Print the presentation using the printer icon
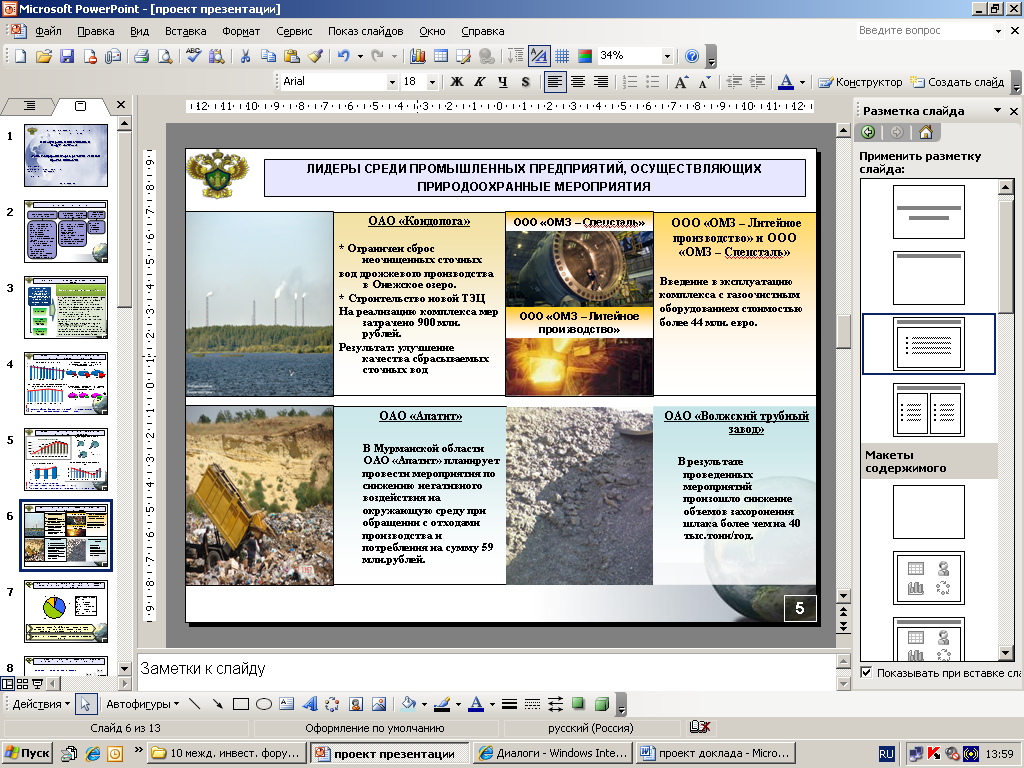 pos(142,56)
